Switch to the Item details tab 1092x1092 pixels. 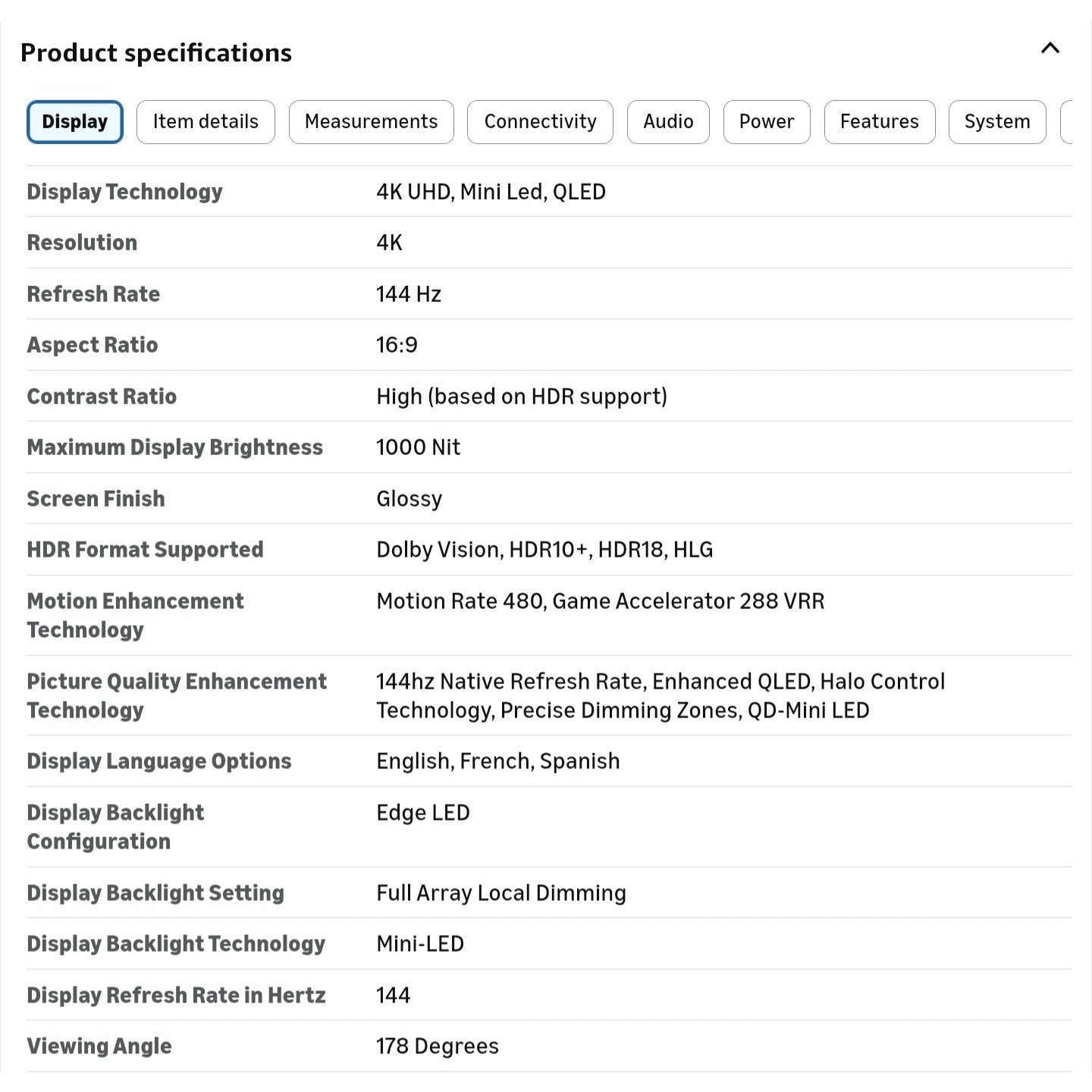click(206, 122)
